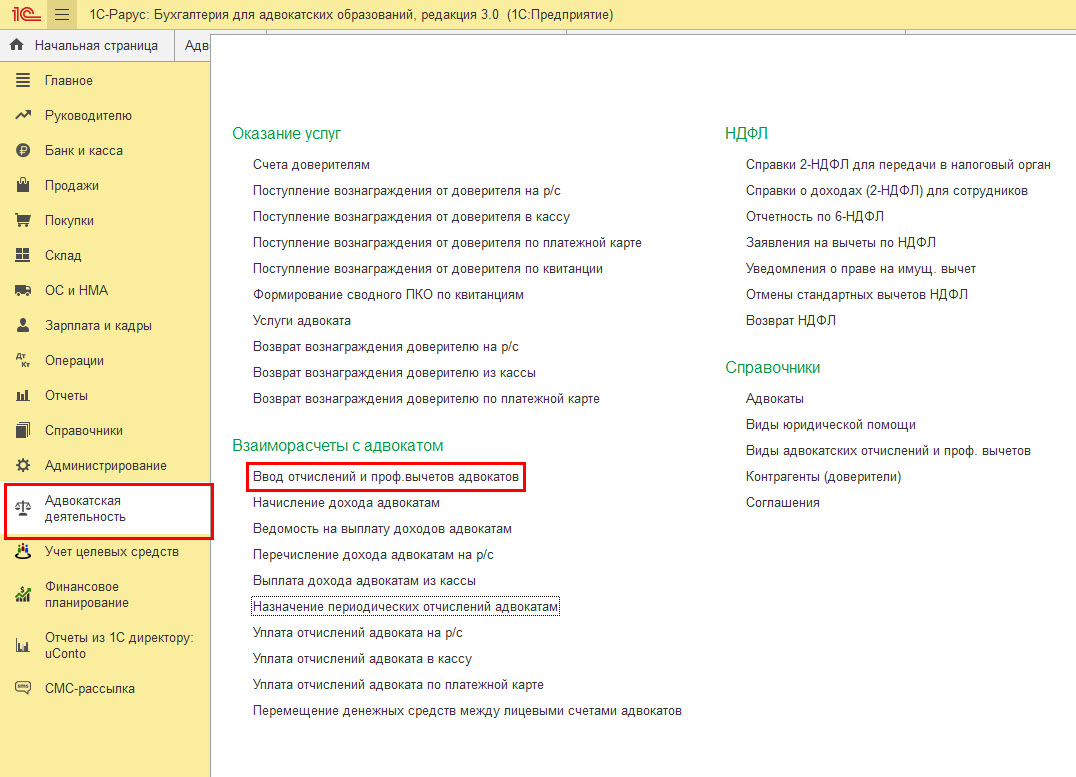Click the home icon on Начальная страница
This screenshot has width=1076, height=777.
tap(16, 46)
